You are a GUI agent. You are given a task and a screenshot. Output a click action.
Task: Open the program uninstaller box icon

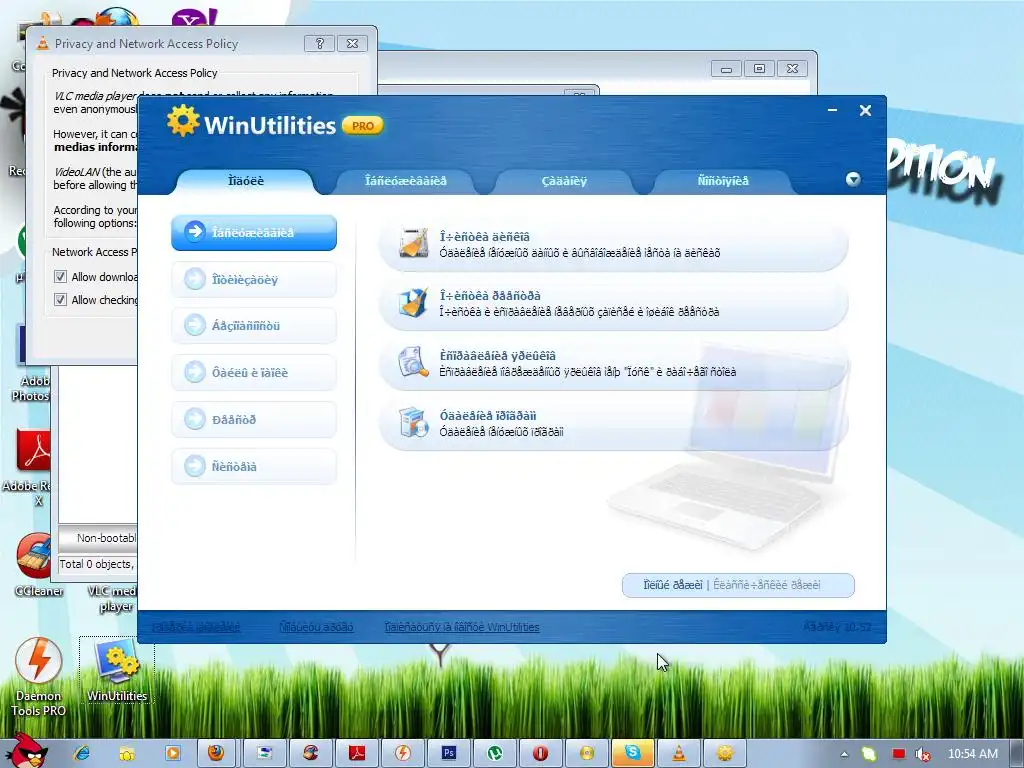414,422
